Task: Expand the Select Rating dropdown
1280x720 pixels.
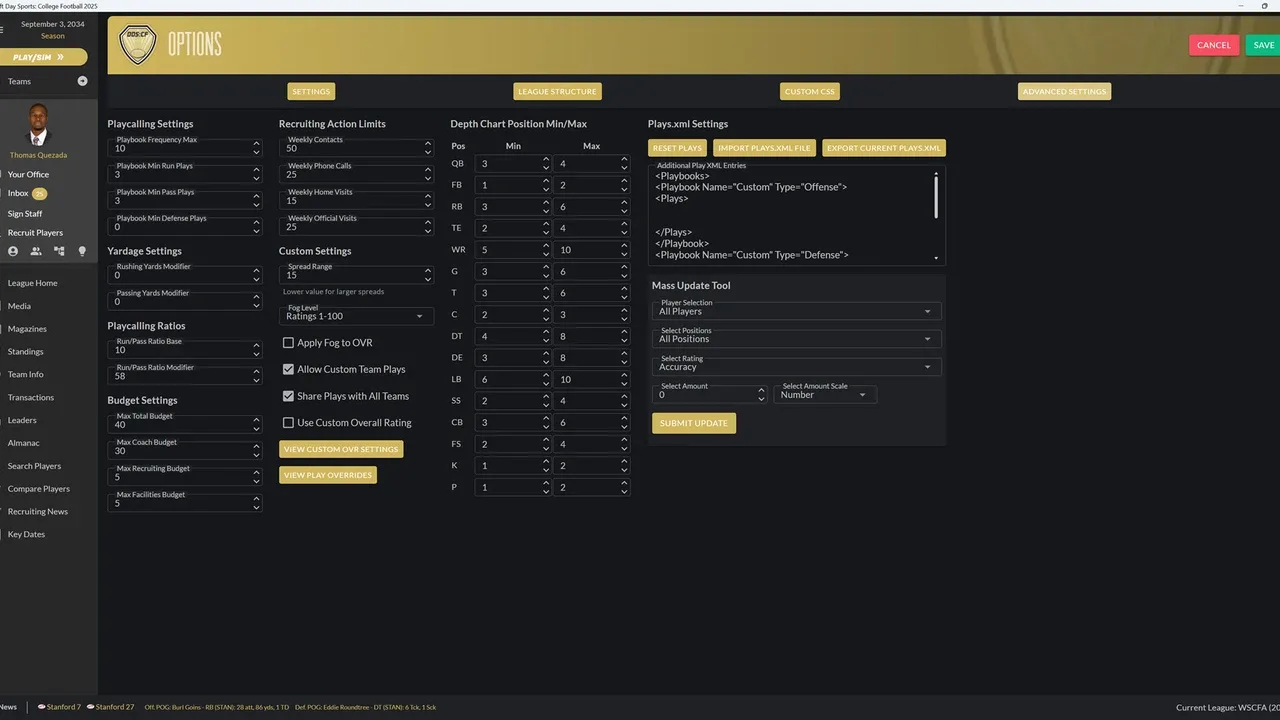Action: (x=796, y=367)
